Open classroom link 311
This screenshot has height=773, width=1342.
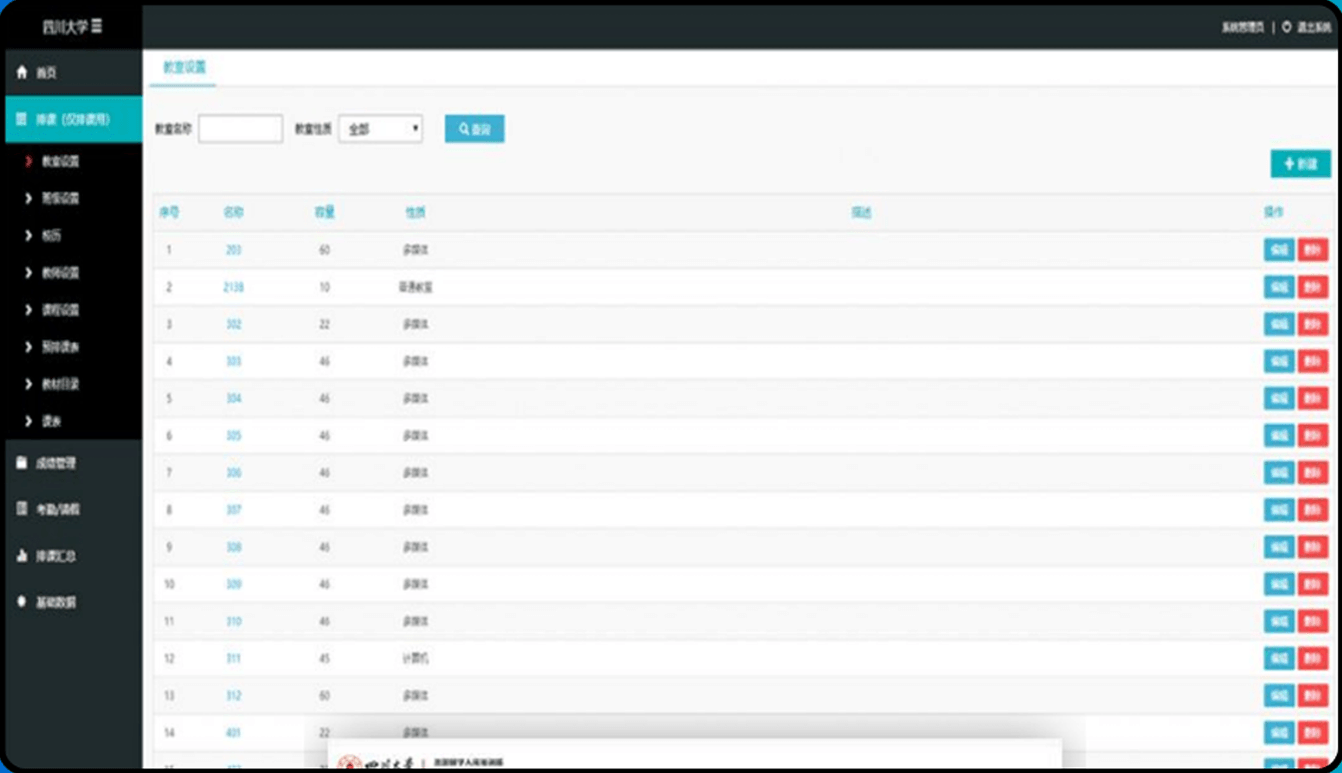coord(233,659)
